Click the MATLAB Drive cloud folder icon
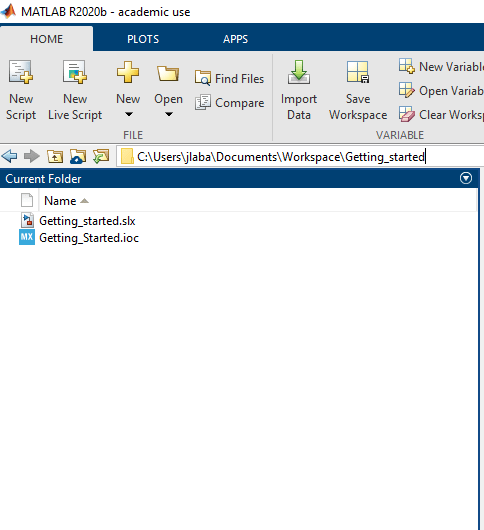The height and width of the screenshot is (530, 484). pyautogui.click(x=78, y=156)
